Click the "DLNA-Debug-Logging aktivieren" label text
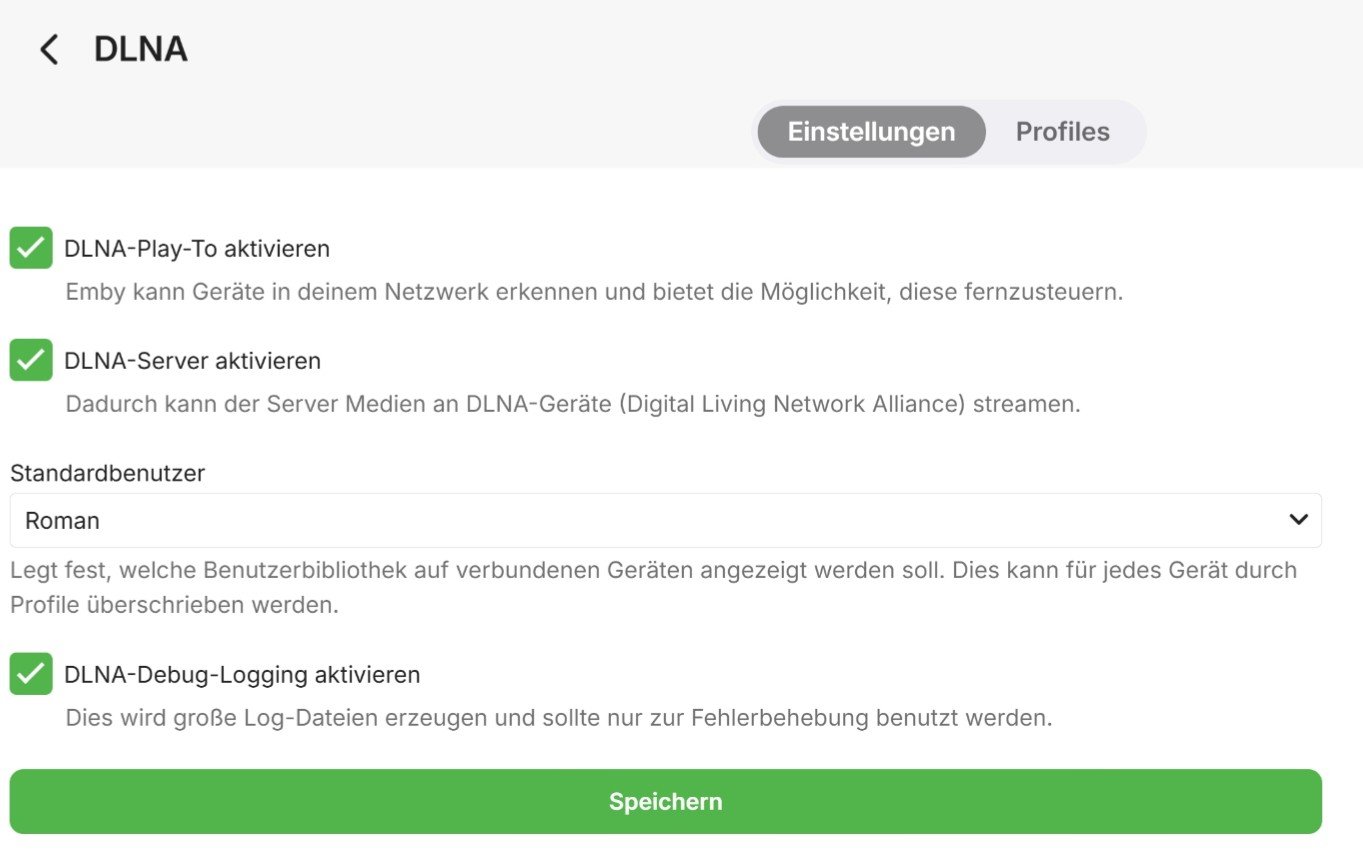 [x=242, y=675]
